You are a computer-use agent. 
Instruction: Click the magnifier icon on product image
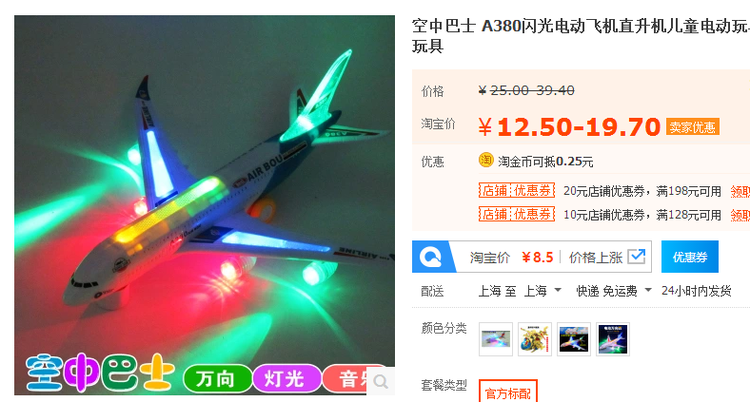click(381, 381)
